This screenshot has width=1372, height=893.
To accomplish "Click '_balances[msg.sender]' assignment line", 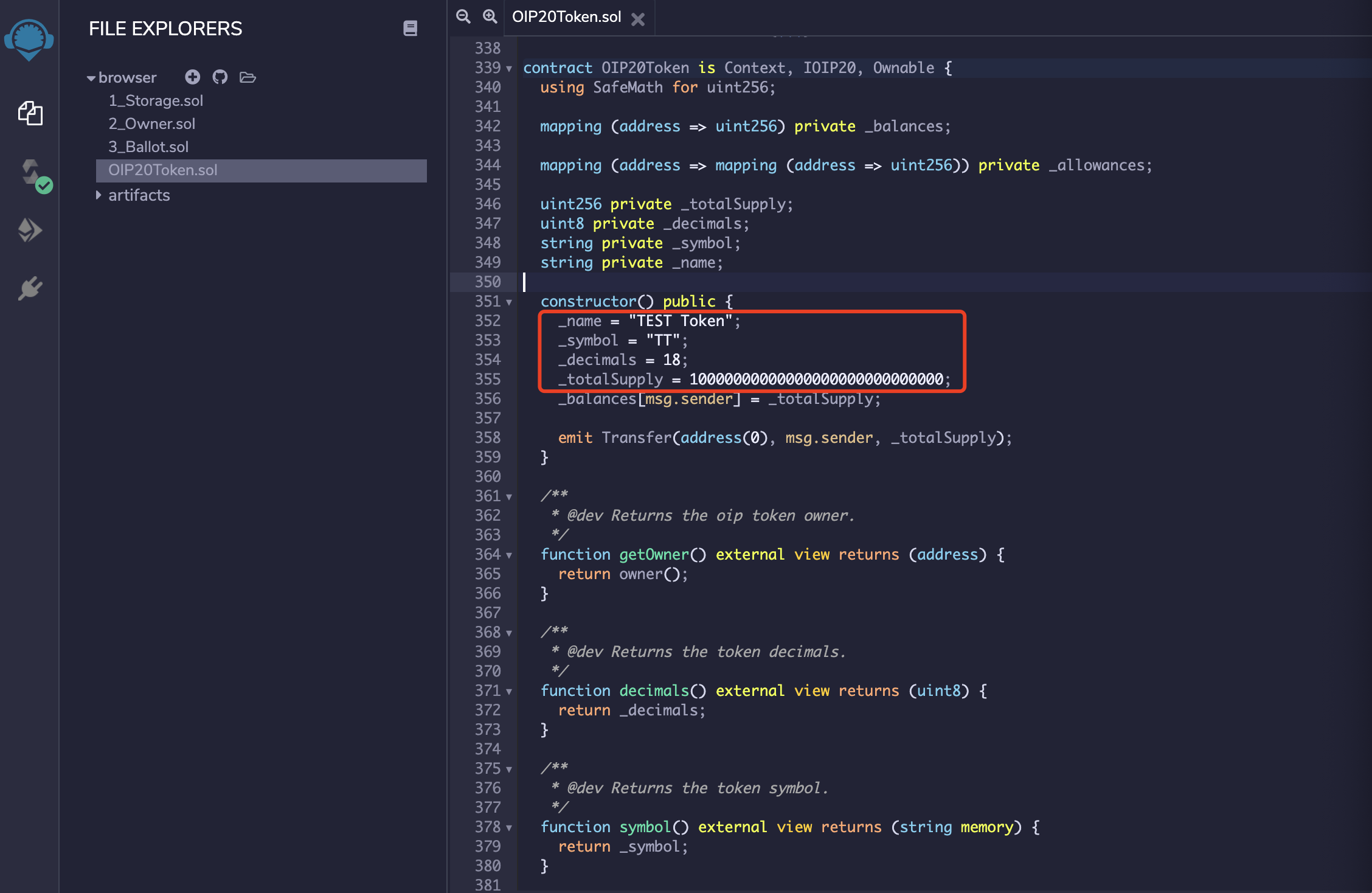I will point(719,398).
